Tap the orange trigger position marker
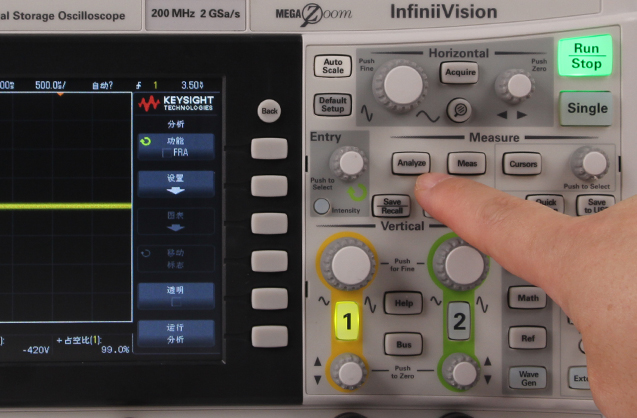Screen dimensions: 637x418 click(60, 94)
